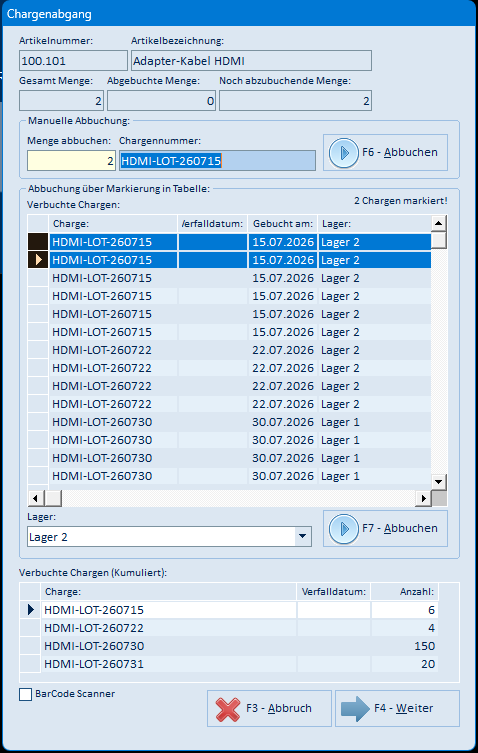Image resolution: width=478 pixels, height=753 pixels.
Task: Click the row selector of current marked row
Action: coord(38,260)
